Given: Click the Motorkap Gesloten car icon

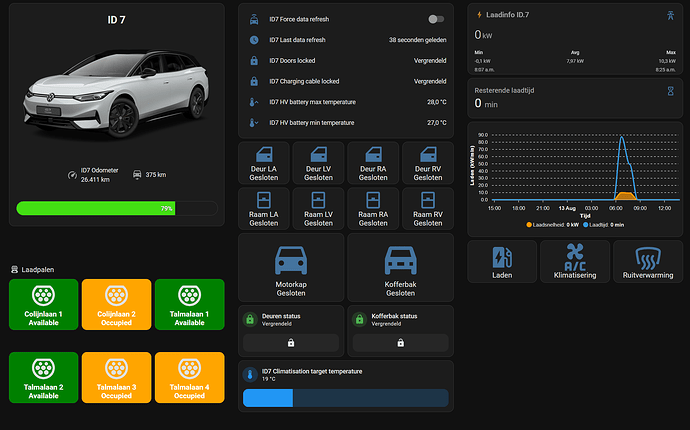Looking at the screenshot, I should tap(291, 261).
